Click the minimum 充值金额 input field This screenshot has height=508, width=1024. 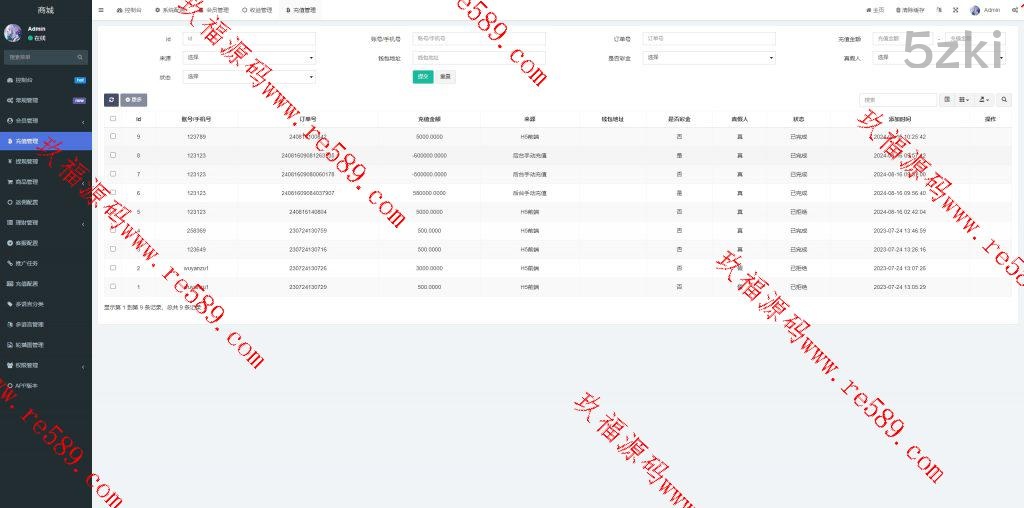(x=903, y=39)
